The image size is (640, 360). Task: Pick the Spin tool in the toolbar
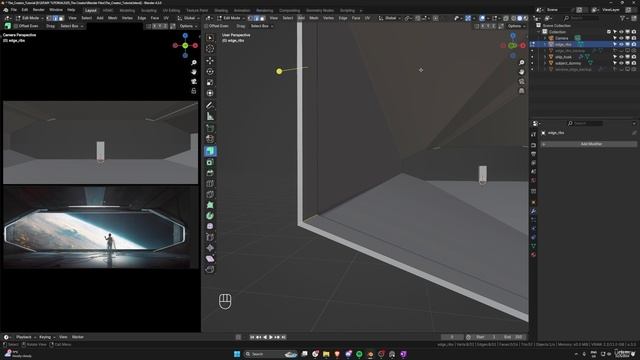210,216
